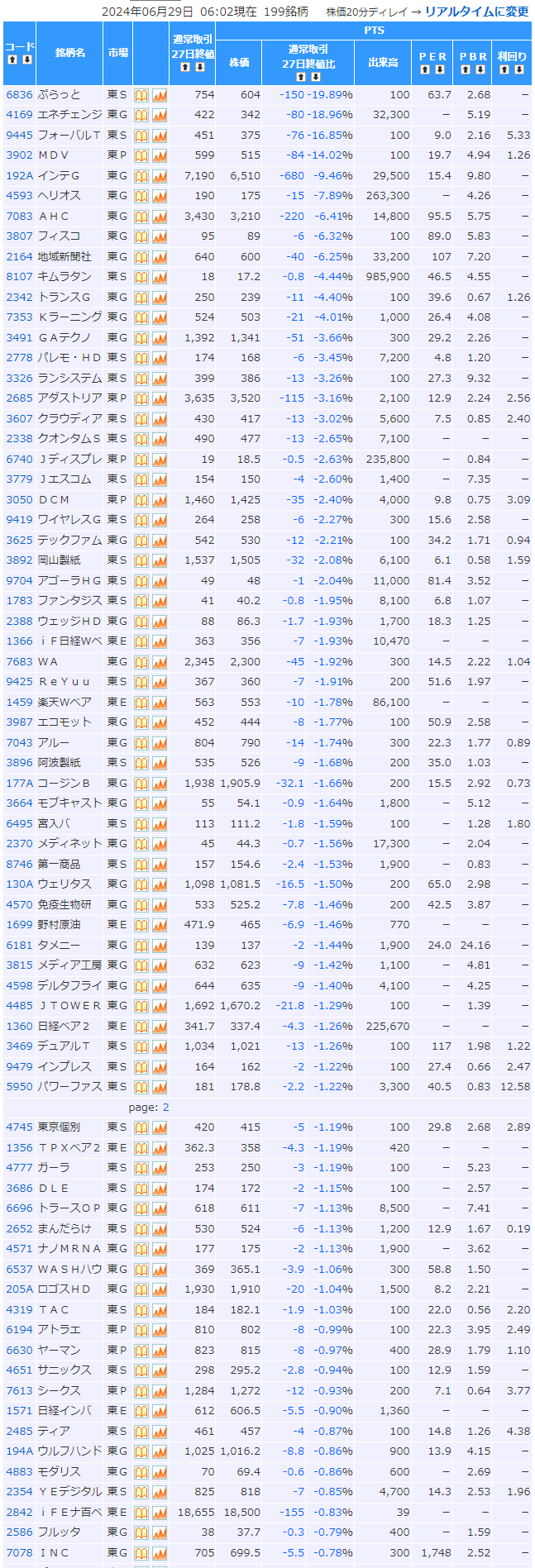Click the book icon in the 東京個別 row
This screenshot has height=1568, width=535.
141,1127
